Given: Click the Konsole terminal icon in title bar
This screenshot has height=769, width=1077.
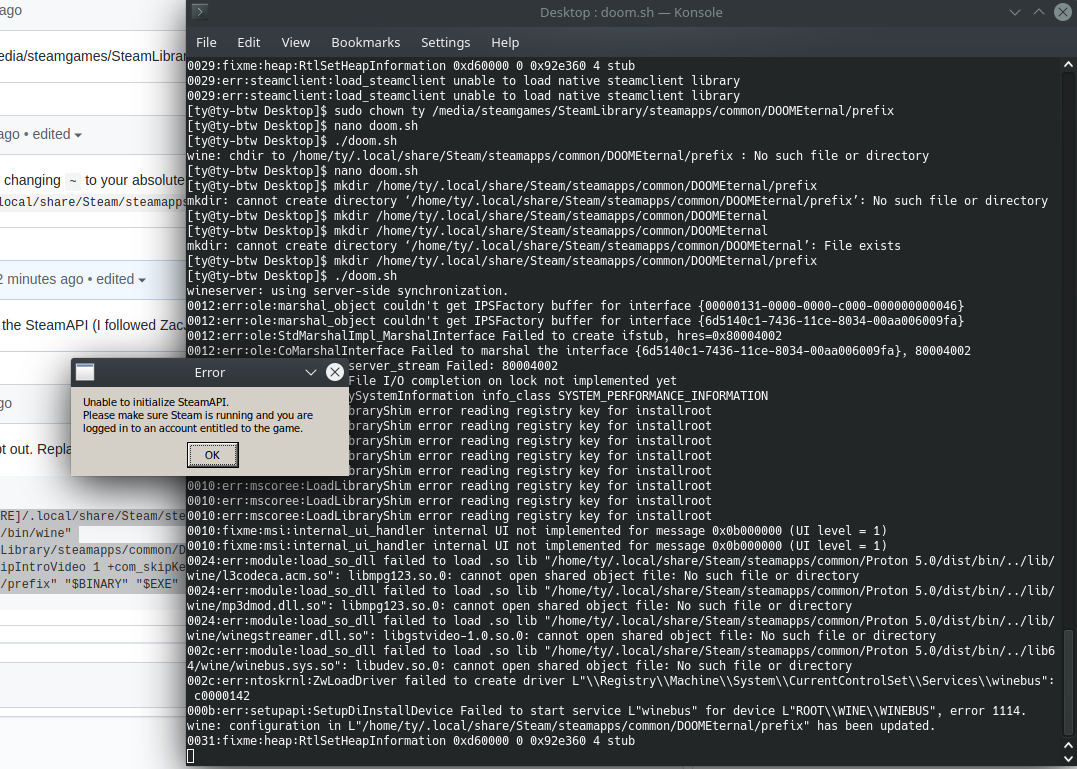Looking at the screenshot, I should [199, 12].
